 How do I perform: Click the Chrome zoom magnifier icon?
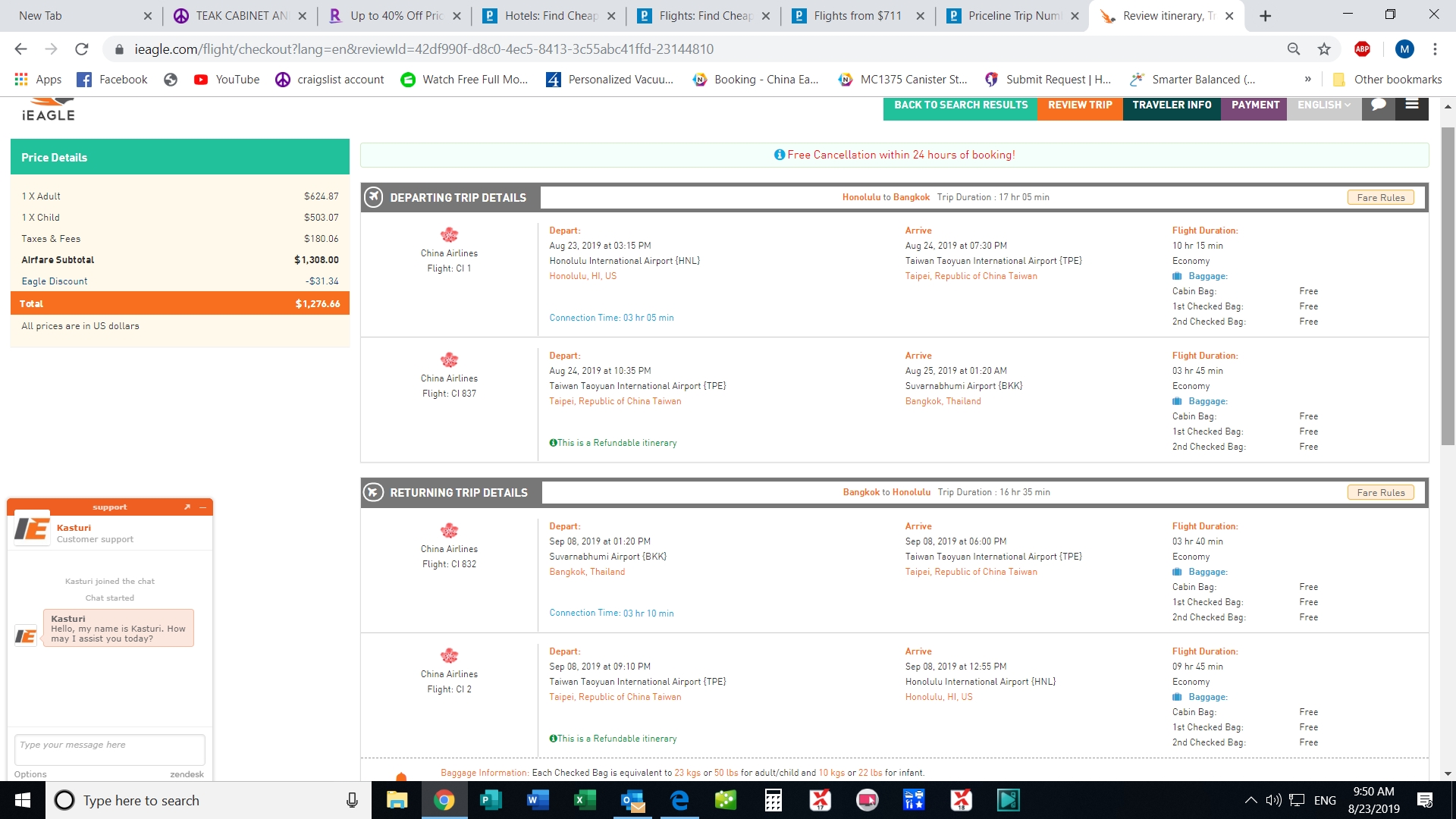[1294, 49]
